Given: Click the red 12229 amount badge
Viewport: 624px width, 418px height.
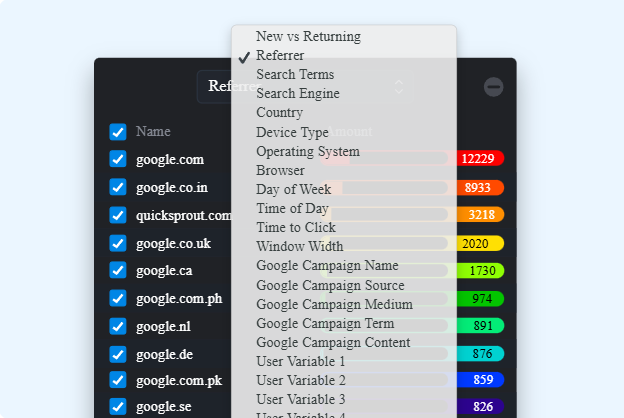Looking at the screenshot, I should (x=478, y=158).
